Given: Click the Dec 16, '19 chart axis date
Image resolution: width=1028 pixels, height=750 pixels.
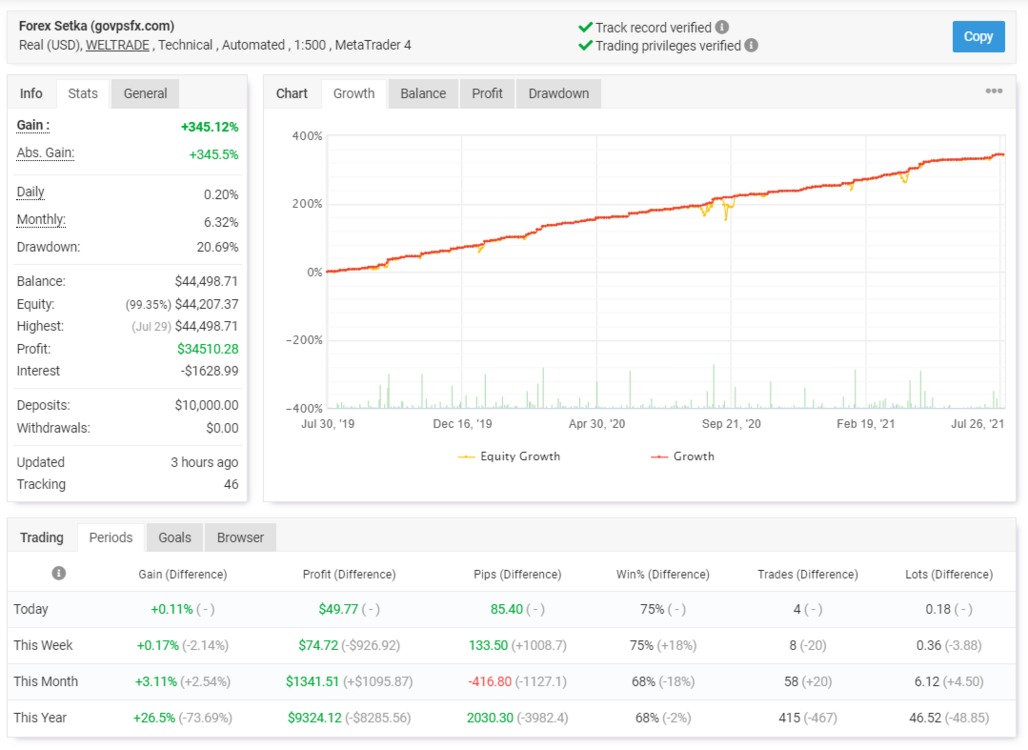Looking at the screenshot, I should coord(462,424).
